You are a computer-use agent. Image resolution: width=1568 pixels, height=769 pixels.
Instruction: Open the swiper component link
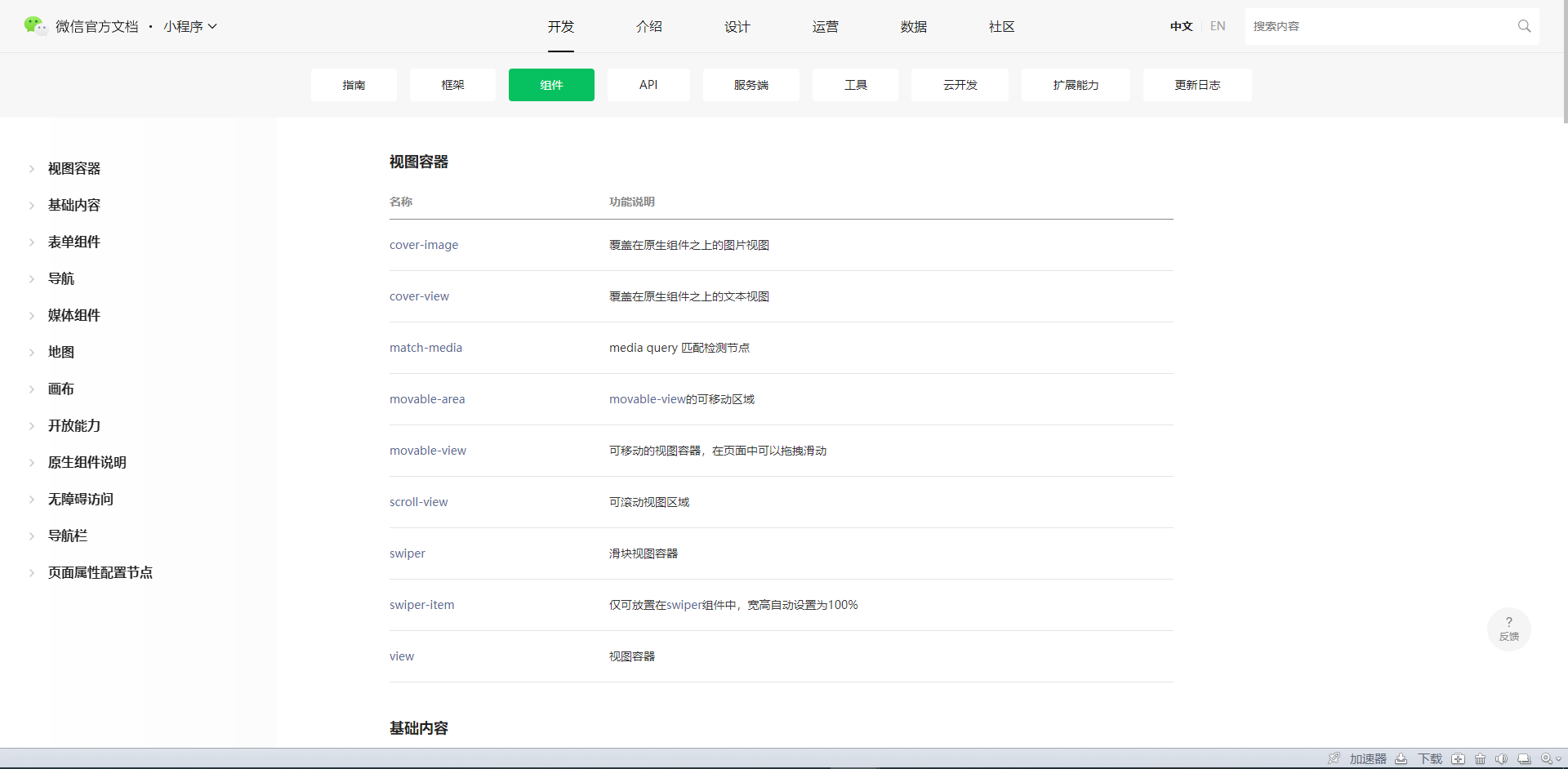tap(407, 553)
